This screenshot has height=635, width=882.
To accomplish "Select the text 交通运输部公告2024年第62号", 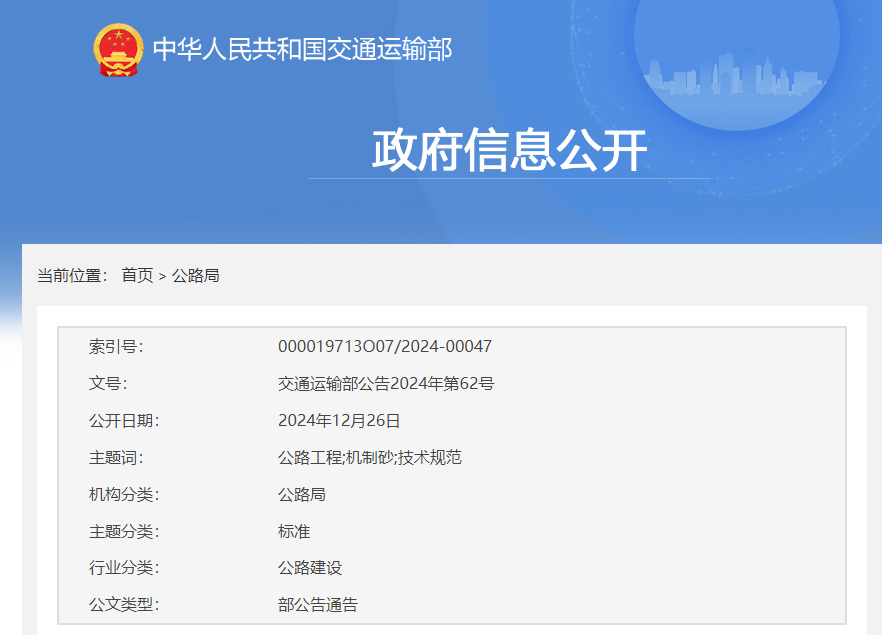I will [386, 384].
